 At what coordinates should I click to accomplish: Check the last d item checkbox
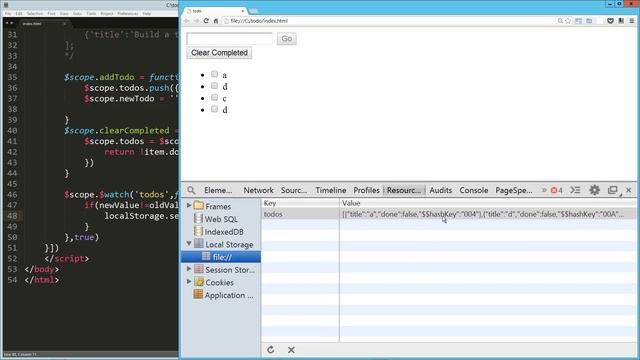pyautogui.click(x=215, y=109)
